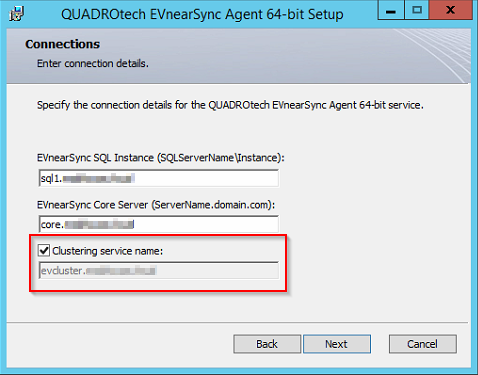Close the setup wizard with the red X

click(x=451, y=10)
